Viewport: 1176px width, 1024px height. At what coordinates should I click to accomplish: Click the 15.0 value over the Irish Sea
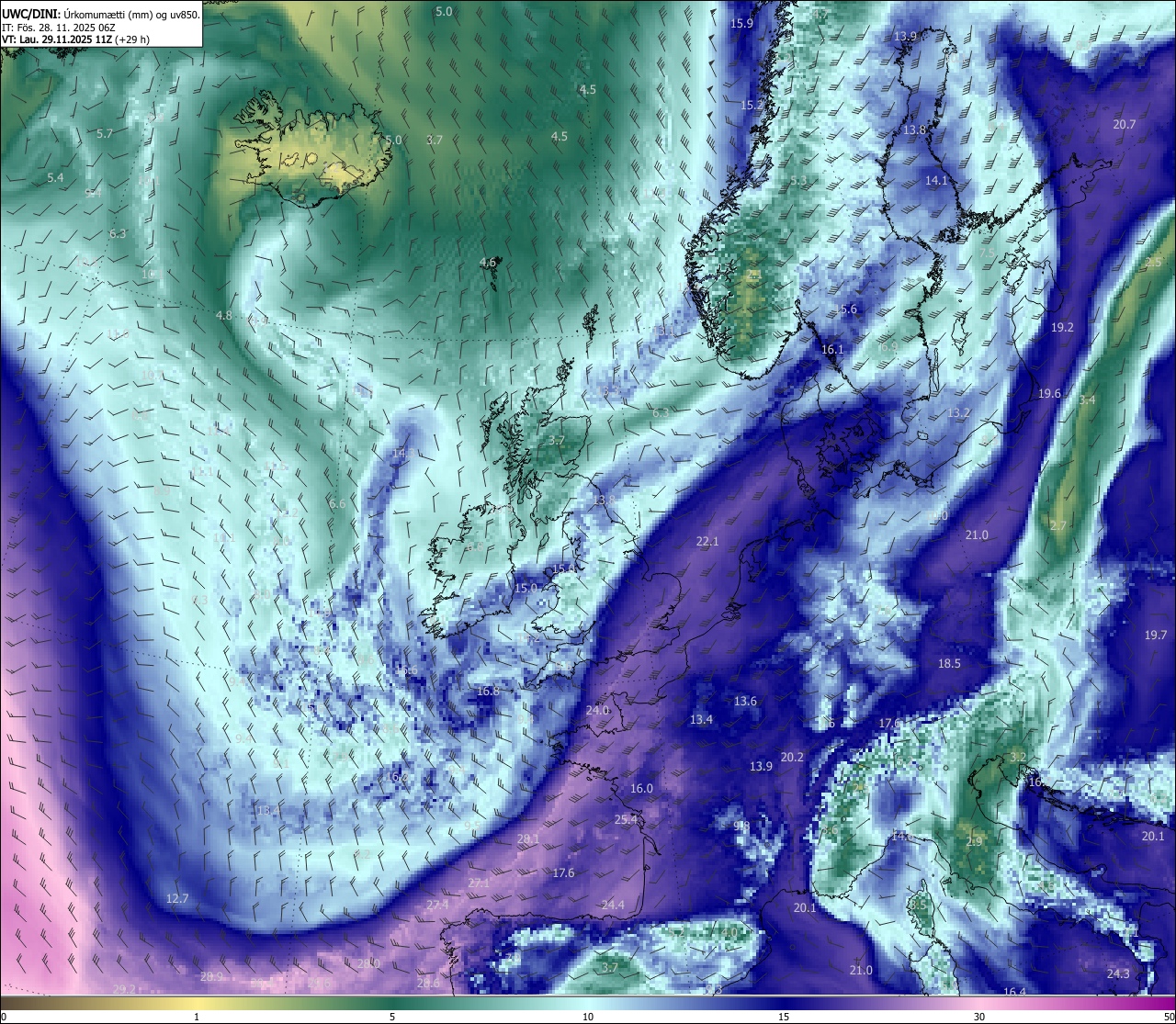coord(526,588)
